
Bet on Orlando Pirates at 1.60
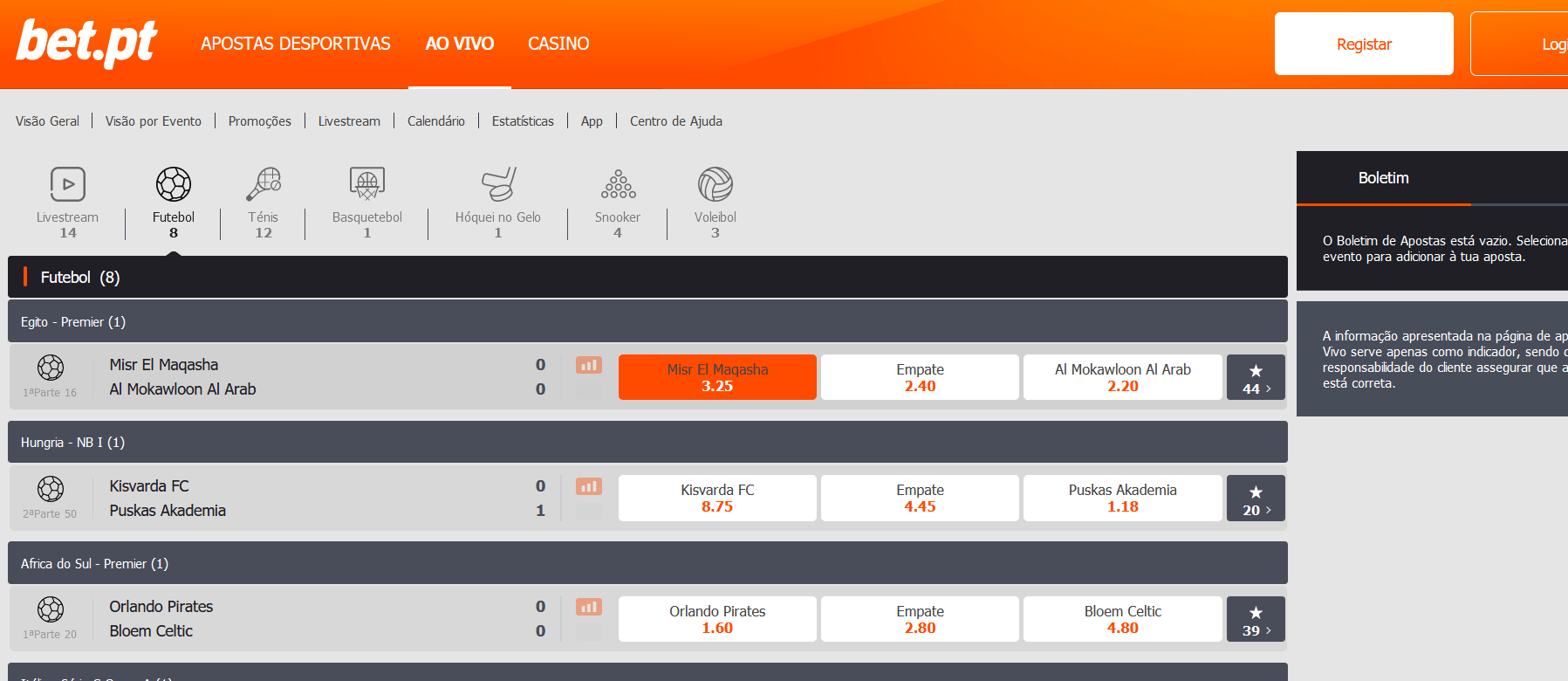click(x=717, y=619)
